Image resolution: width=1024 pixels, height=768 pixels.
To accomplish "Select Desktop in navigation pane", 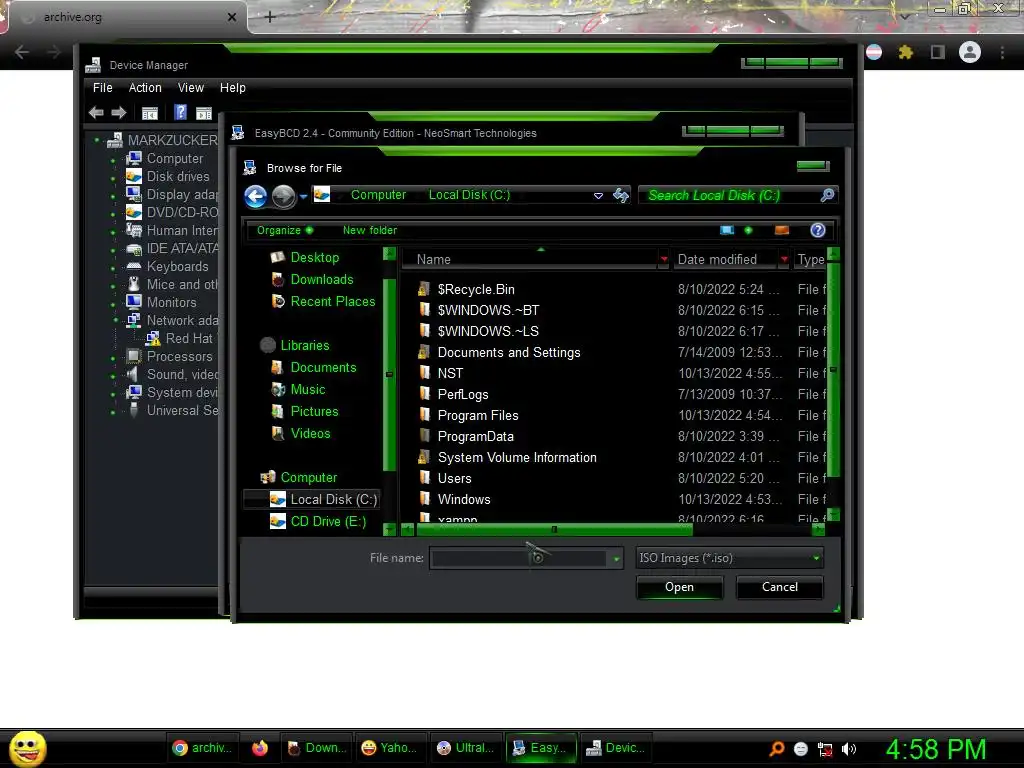I will (314, 257).
